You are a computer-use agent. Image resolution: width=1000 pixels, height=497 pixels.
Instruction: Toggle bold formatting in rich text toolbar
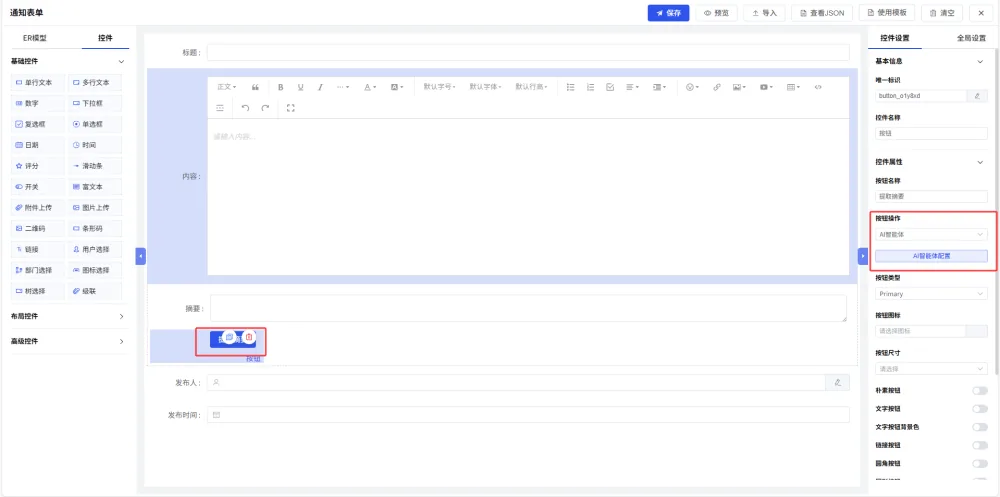coord(280,87)
